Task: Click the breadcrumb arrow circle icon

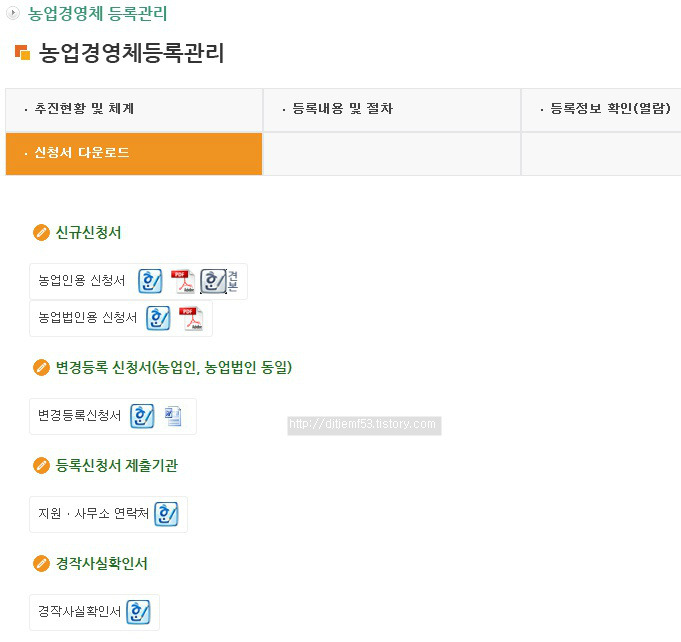Action: (x=13, y=13)
